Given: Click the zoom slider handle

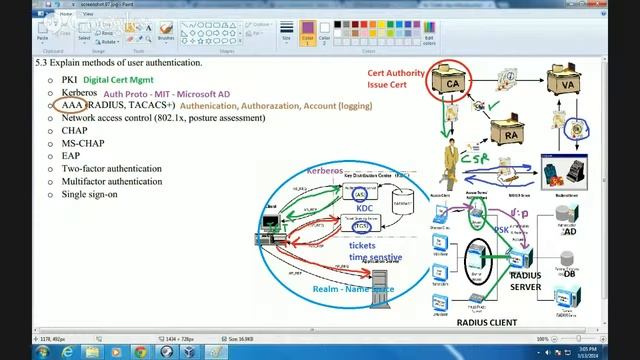Looking at the screenshot, I should click(579, 338).
